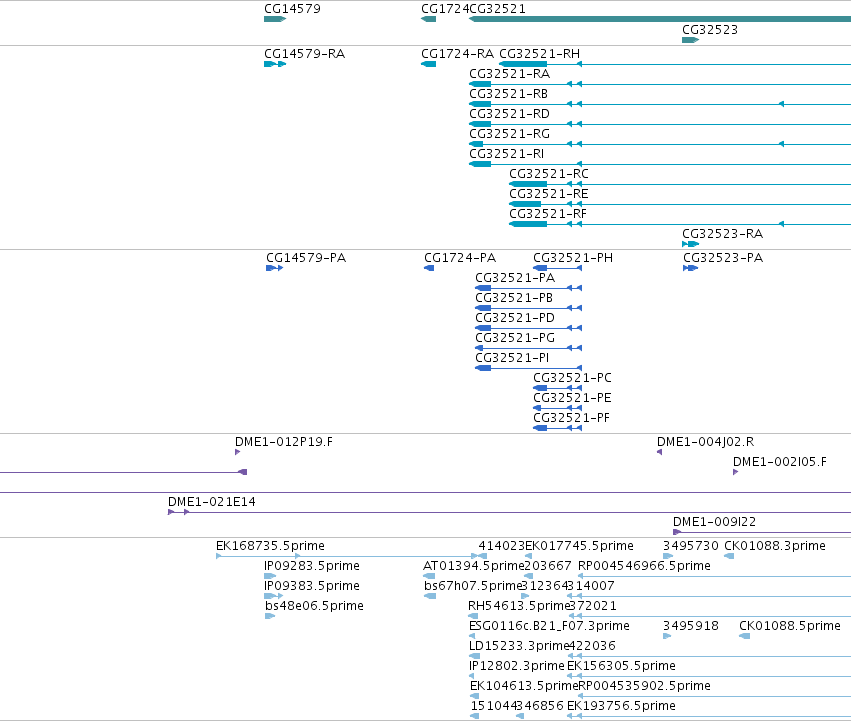The height and width of the screenshot is (721, 851).
Task: Click the CG32521-PE protein label
Action: click(572, 398)
